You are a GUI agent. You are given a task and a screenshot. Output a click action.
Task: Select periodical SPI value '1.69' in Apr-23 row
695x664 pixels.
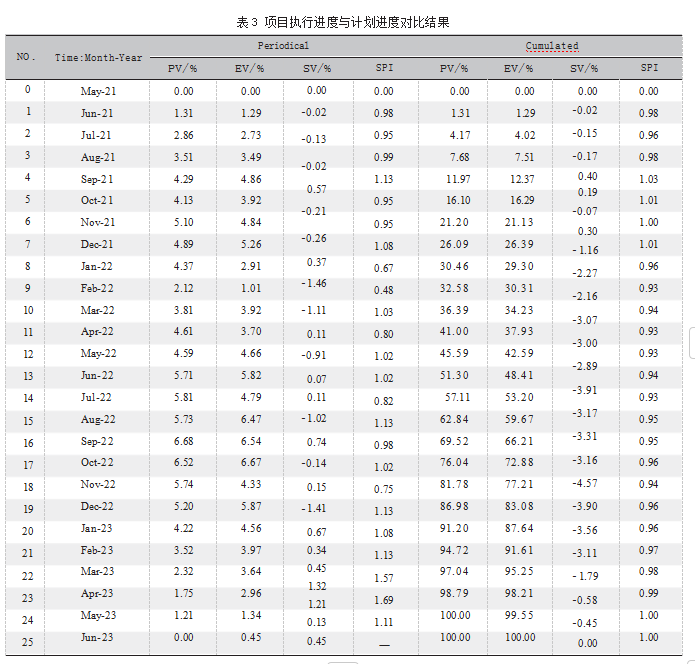pyautogui.click(x=383, y=600)
